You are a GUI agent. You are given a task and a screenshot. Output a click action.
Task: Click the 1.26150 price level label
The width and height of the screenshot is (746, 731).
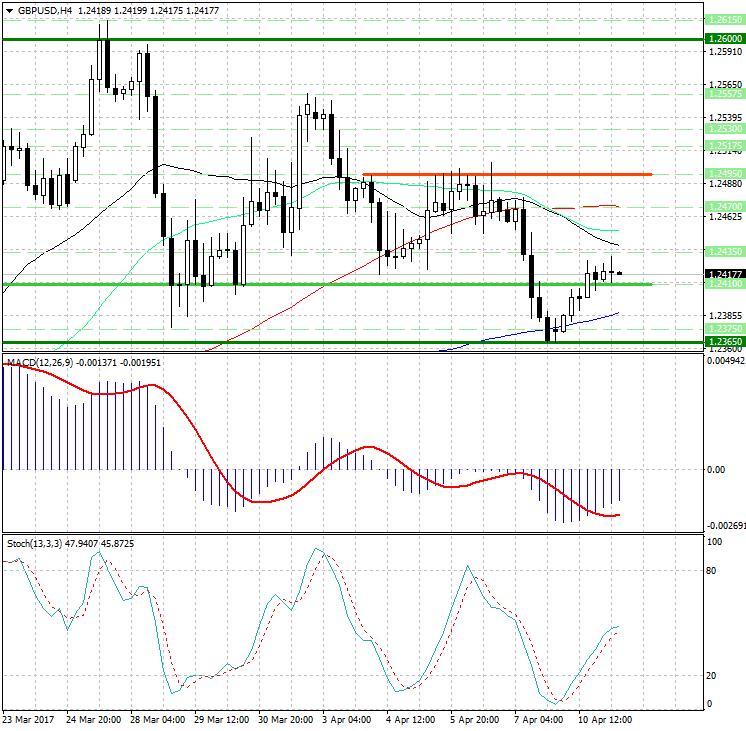pyautogui.click(x=724, y=20)
